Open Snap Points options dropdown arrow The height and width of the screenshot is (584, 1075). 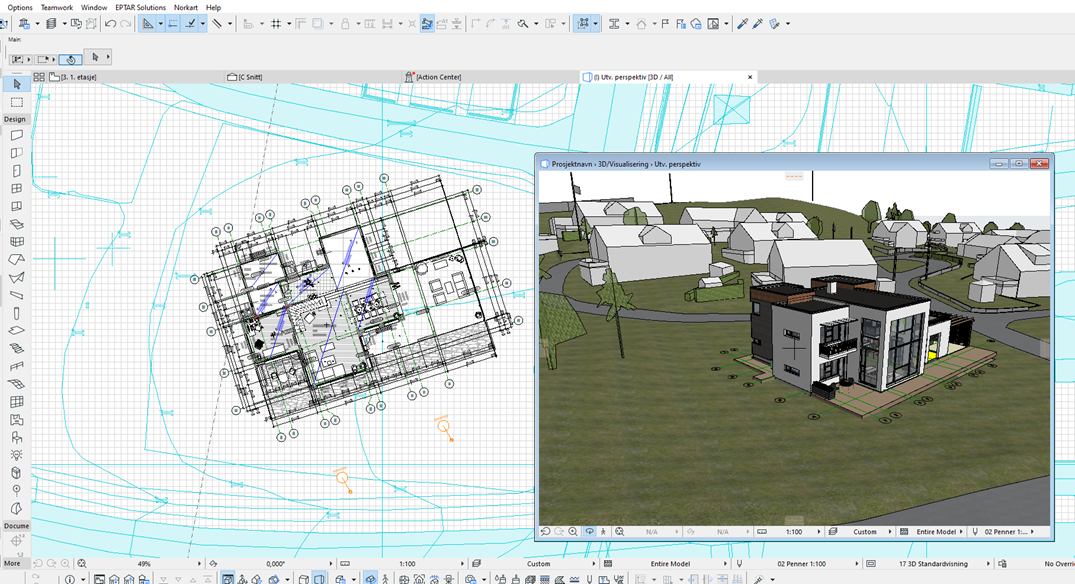tap(203, 24)
